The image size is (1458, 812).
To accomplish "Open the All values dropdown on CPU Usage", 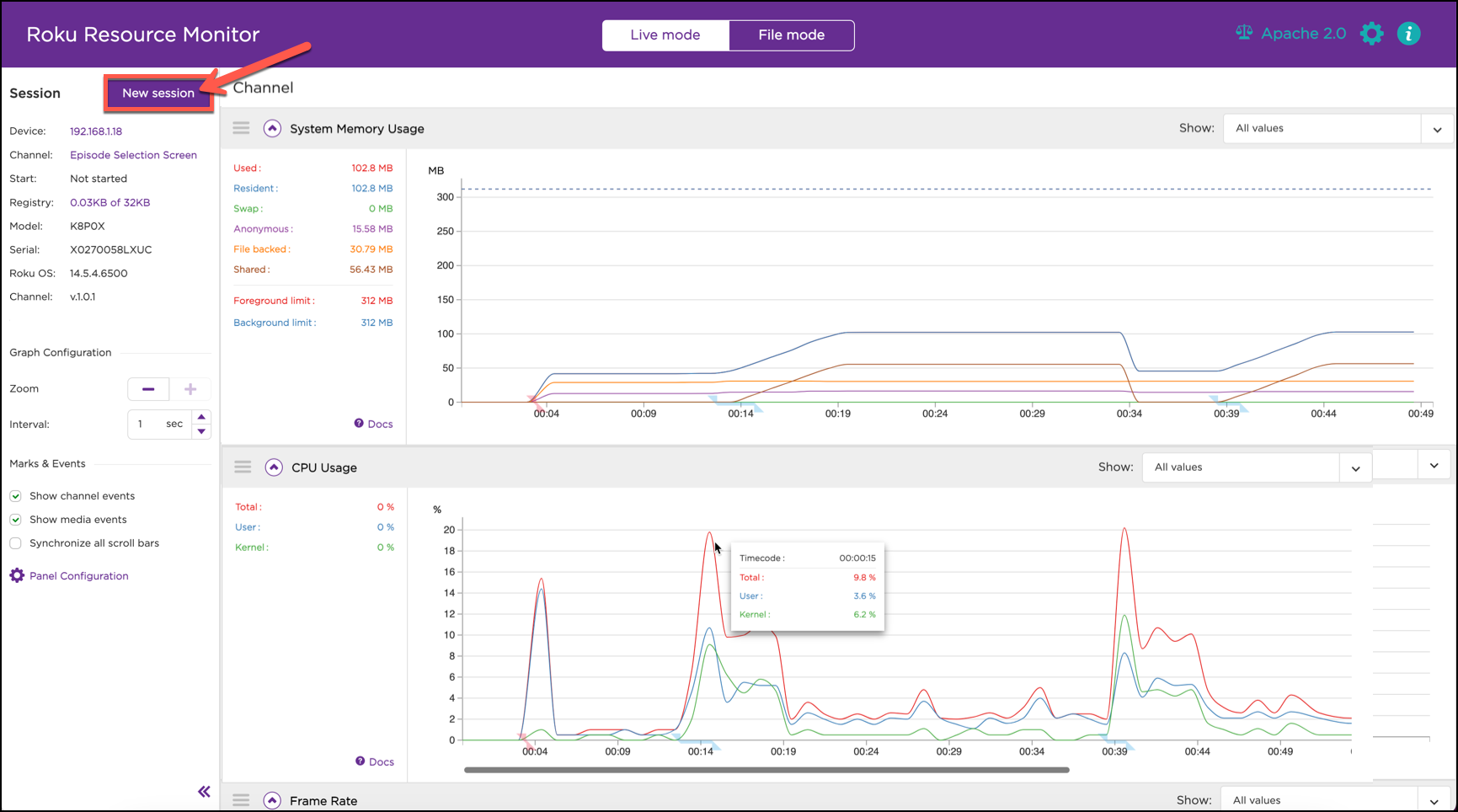I will point(1355,467).
